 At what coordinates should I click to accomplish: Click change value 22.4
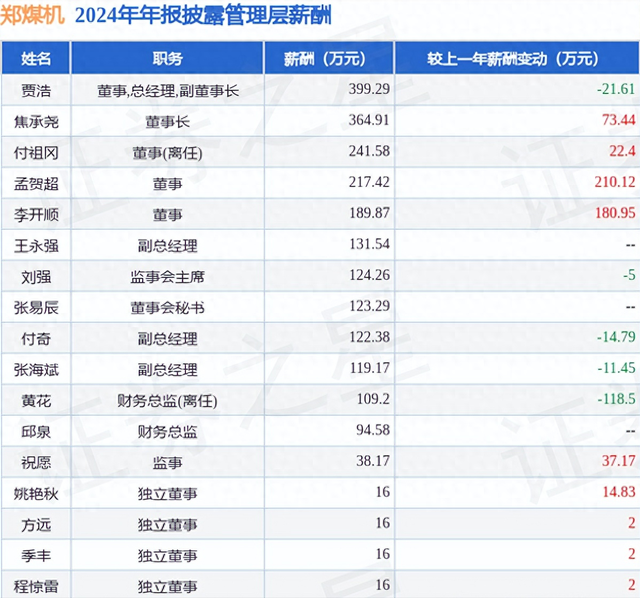[622, 151]
